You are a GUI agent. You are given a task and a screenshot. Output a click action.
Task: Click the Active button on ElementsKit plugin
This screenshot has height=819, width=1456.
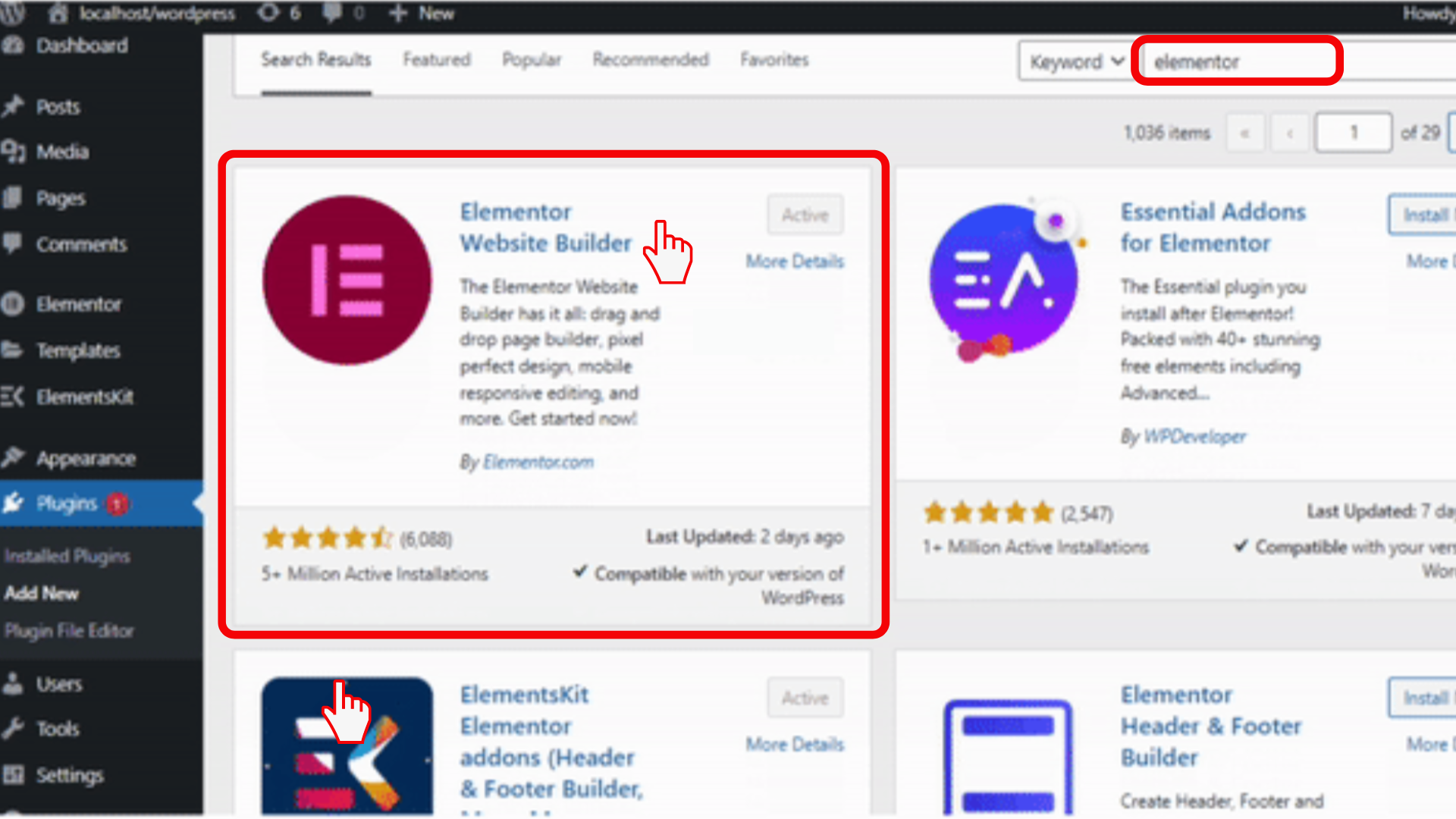[805, 698]
